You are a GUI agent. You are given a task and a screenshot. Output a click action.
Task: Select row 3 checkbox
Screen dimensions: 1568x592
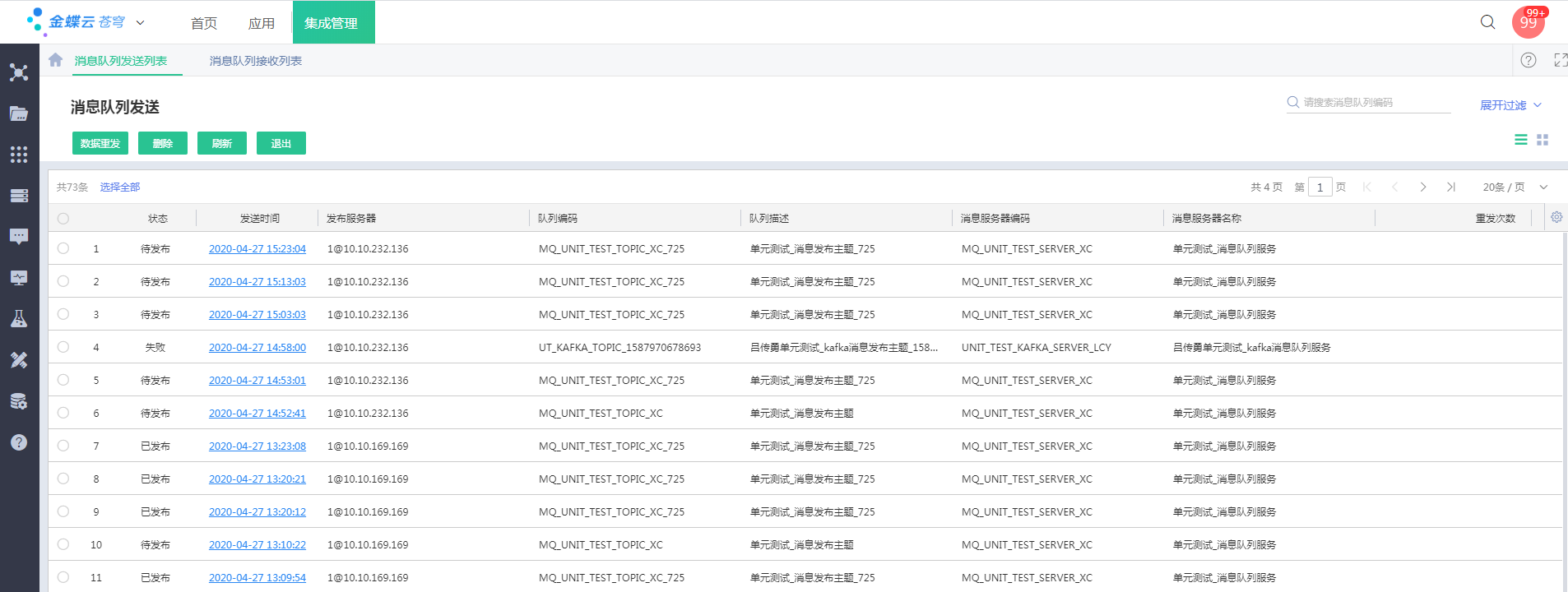coord(63,313)
